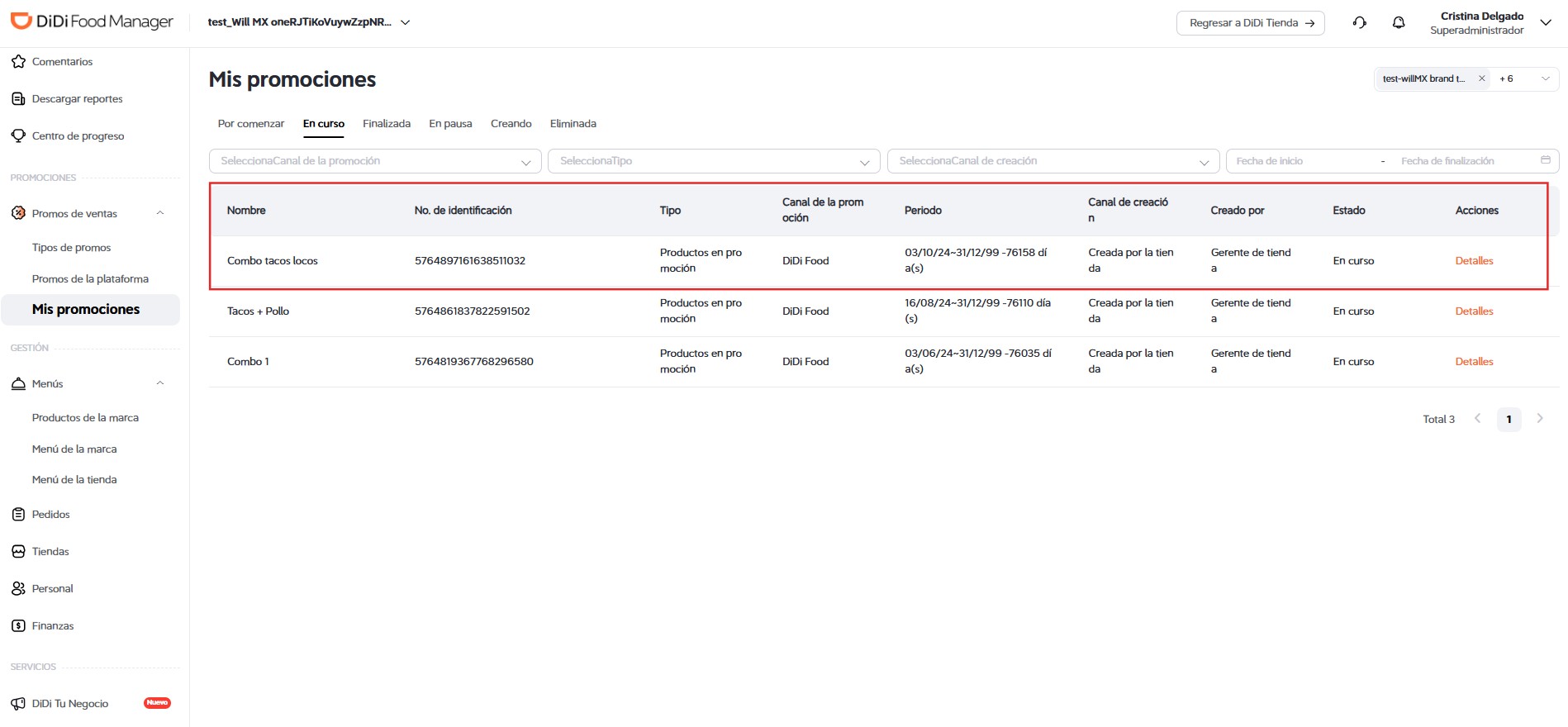This screenshot has width=1568, height=727.
Task: Open Detalles for Tacos + Pollo
Action: (1474, 311)
